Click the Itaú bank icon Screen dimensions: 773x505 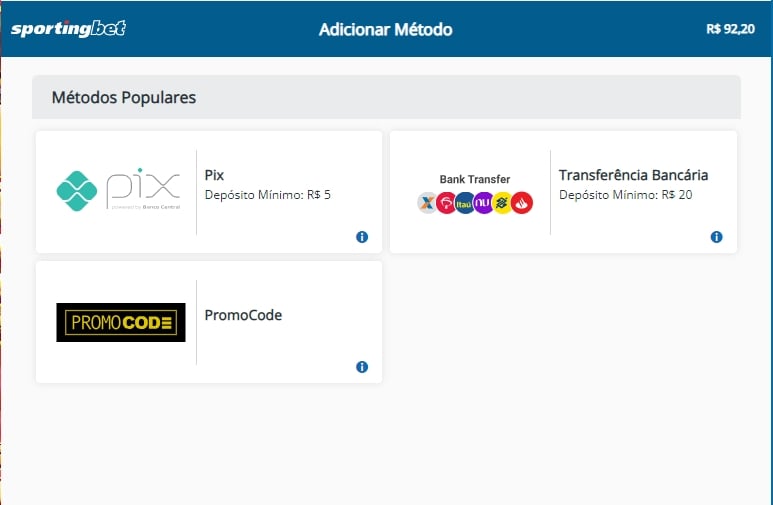click(464, 203)
